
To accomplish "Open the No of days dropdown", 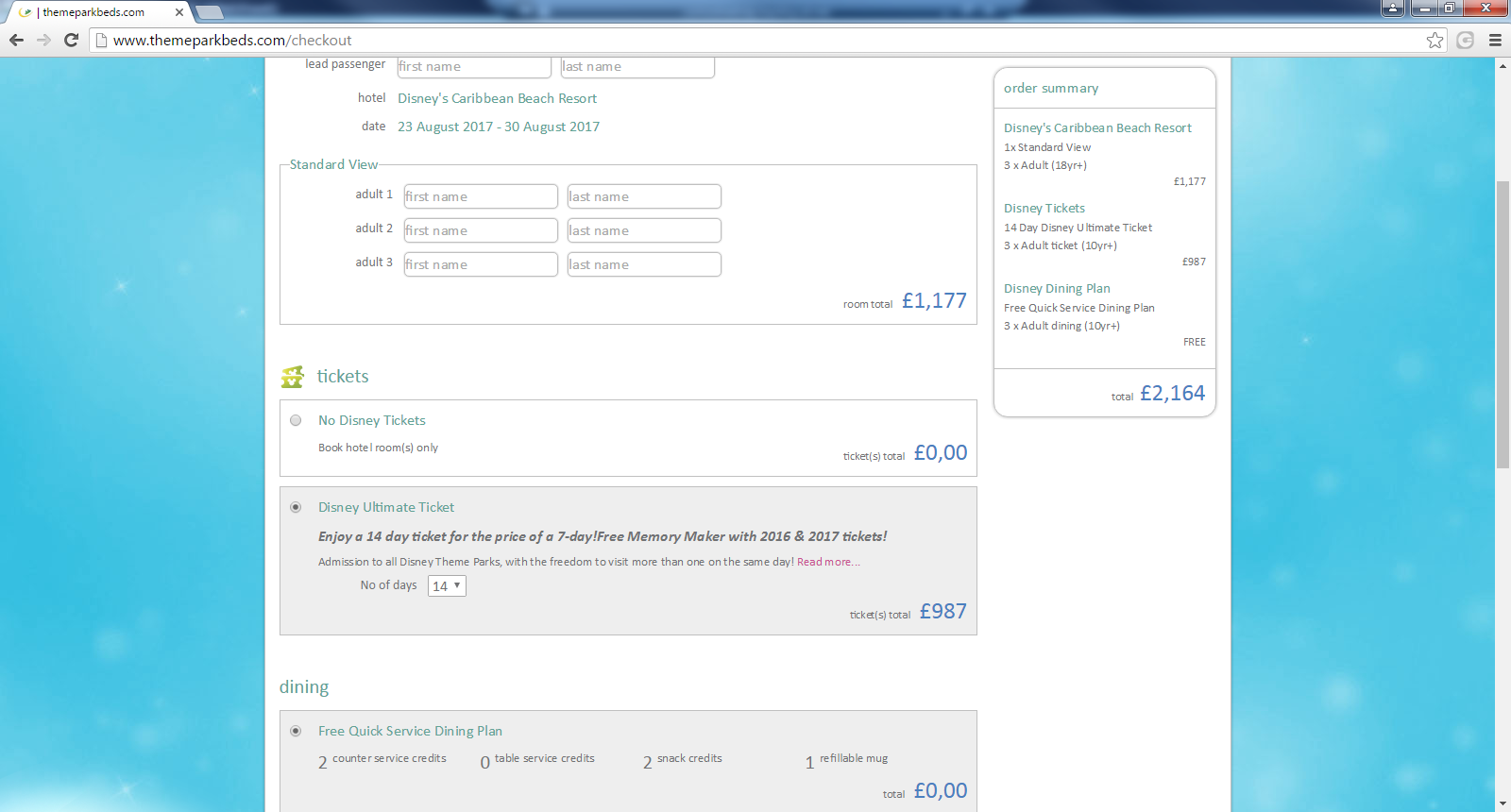I will 447,585.
